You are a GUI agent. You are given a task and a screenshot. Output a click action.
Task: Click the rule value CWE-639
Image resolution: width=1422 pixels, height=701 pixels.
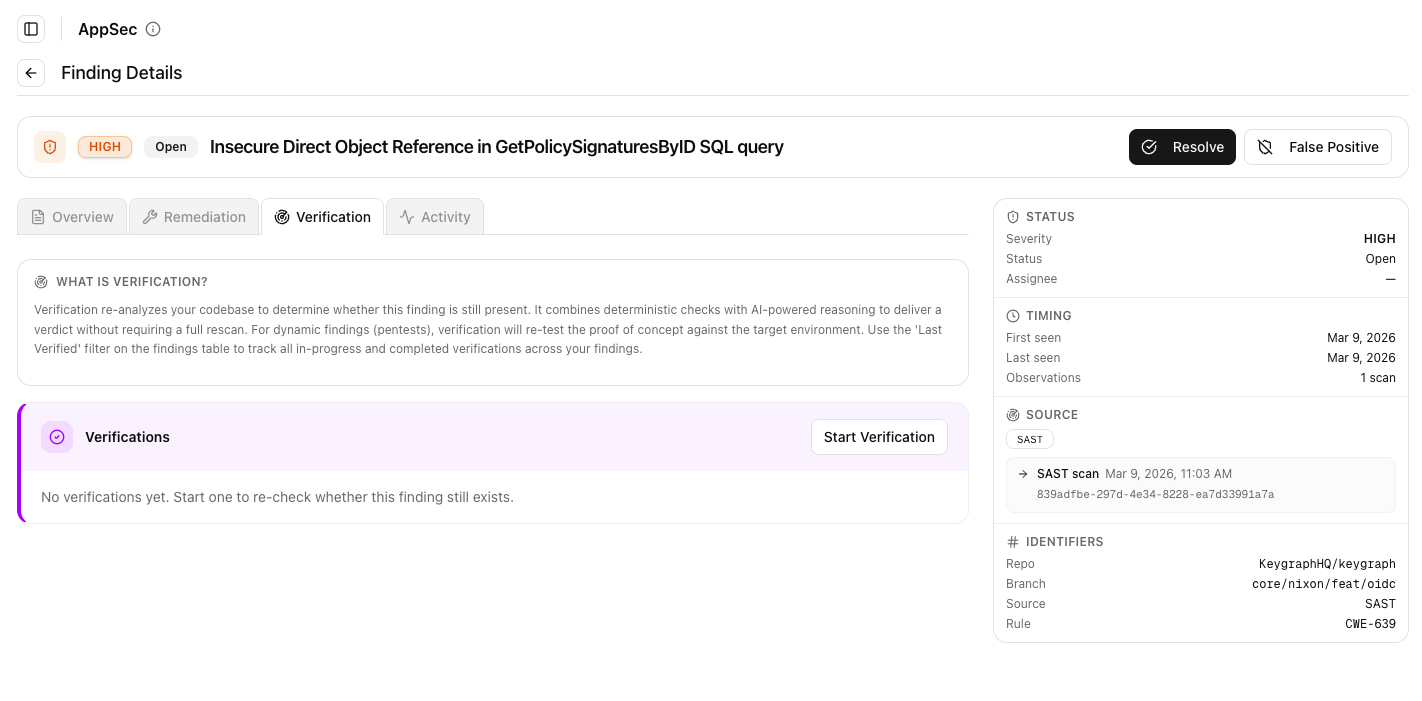[x=1370, y=624]
